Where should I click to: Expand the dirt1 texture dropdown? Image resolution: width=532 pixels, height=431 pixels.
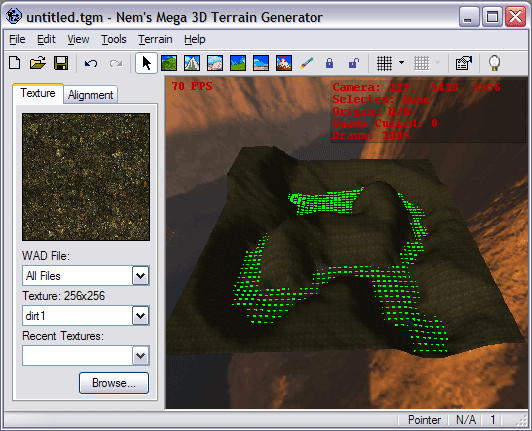[x=140, y=316]
